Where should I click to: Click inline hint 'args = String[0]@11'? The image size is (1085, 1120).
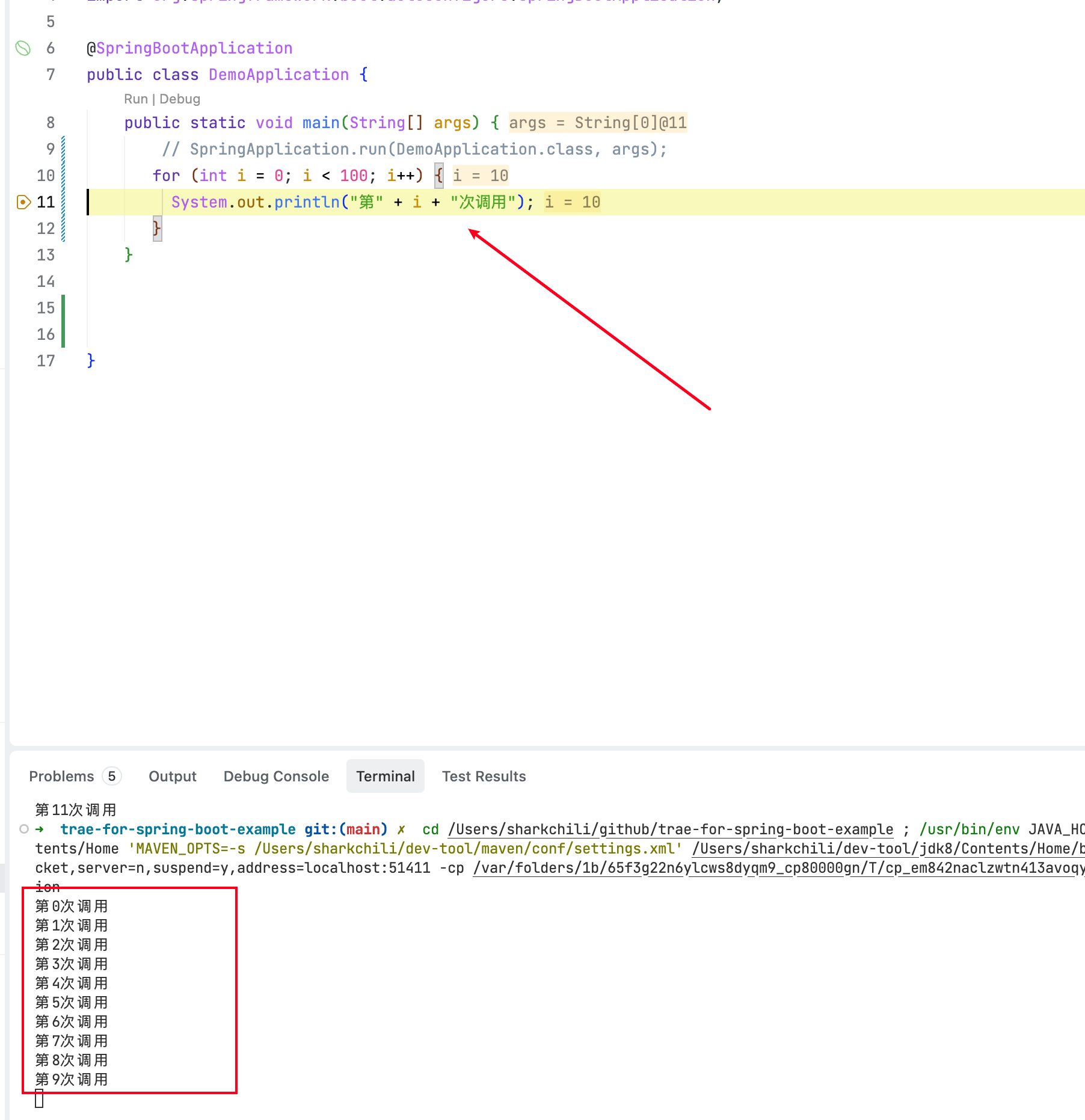[x=597, y=123]
